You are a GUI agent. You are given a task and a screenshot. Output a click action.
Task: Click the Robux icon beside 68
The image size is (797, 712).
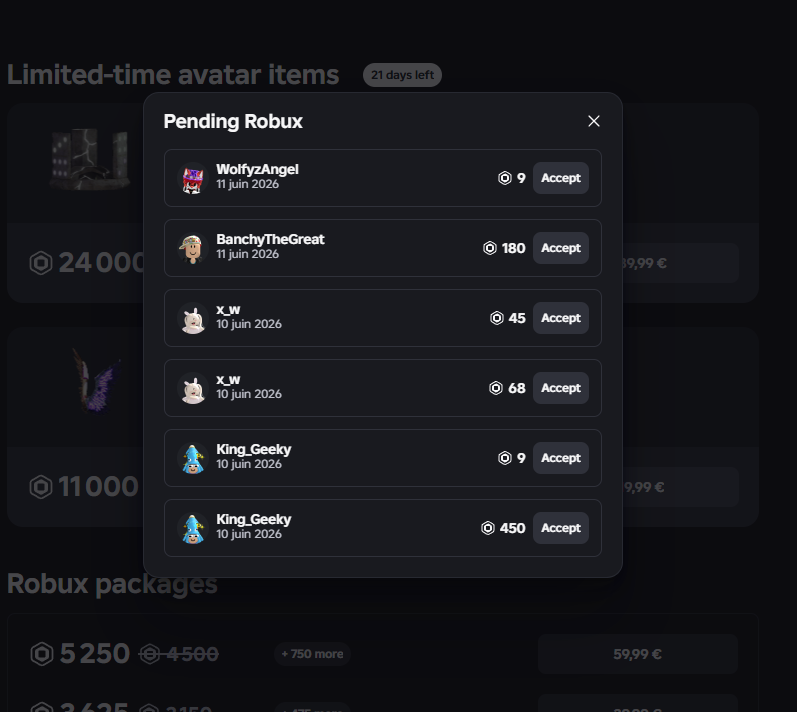[x=496, y=388]
